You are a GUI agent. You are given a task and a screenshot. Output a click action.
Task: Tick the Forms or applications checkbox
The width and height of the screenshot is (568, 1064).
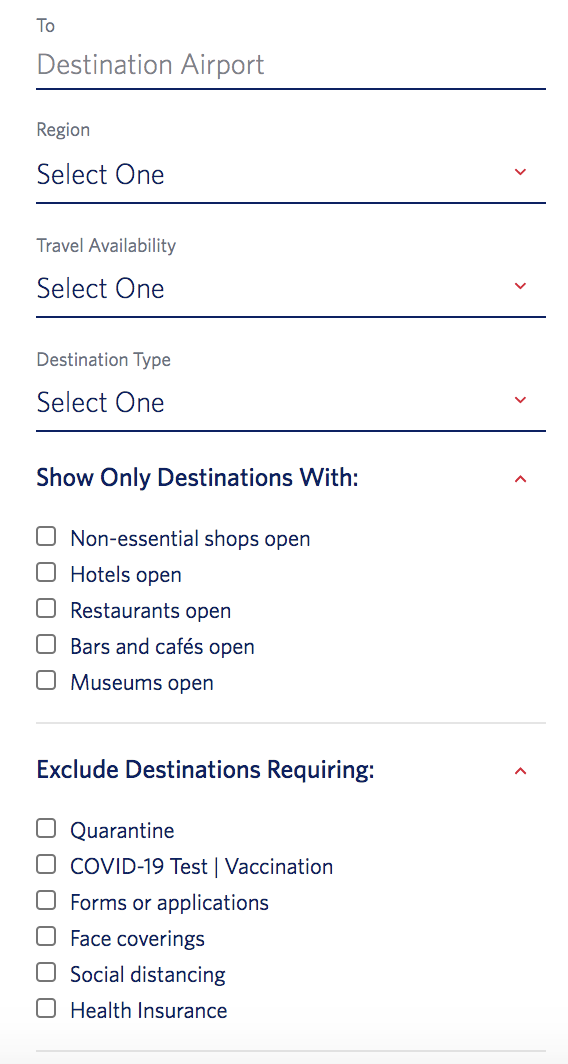[x=46, y=900]
